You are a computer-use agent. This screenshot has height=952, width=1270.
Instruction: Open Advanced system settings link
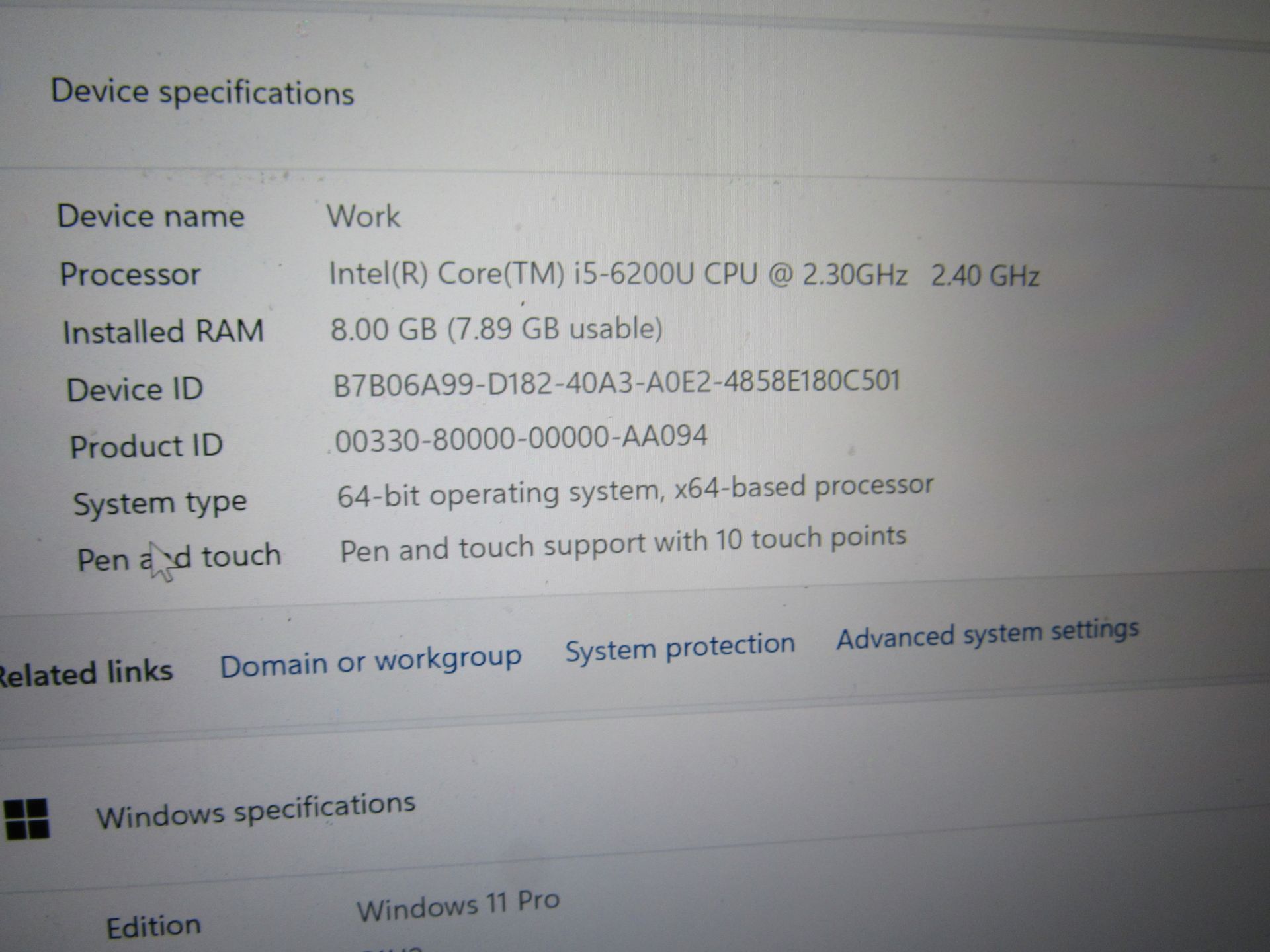[x=988, y=633]
